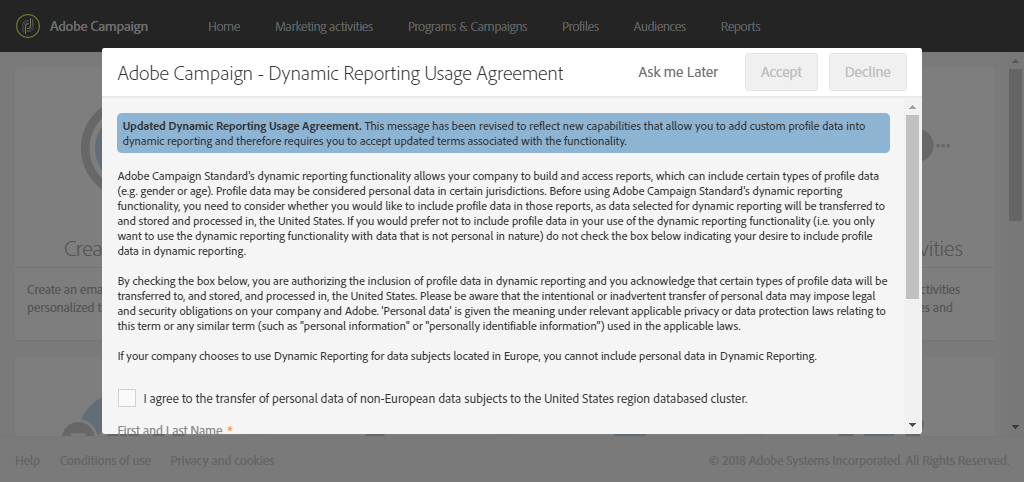Click the Decline button

click(x=867, y=72)
